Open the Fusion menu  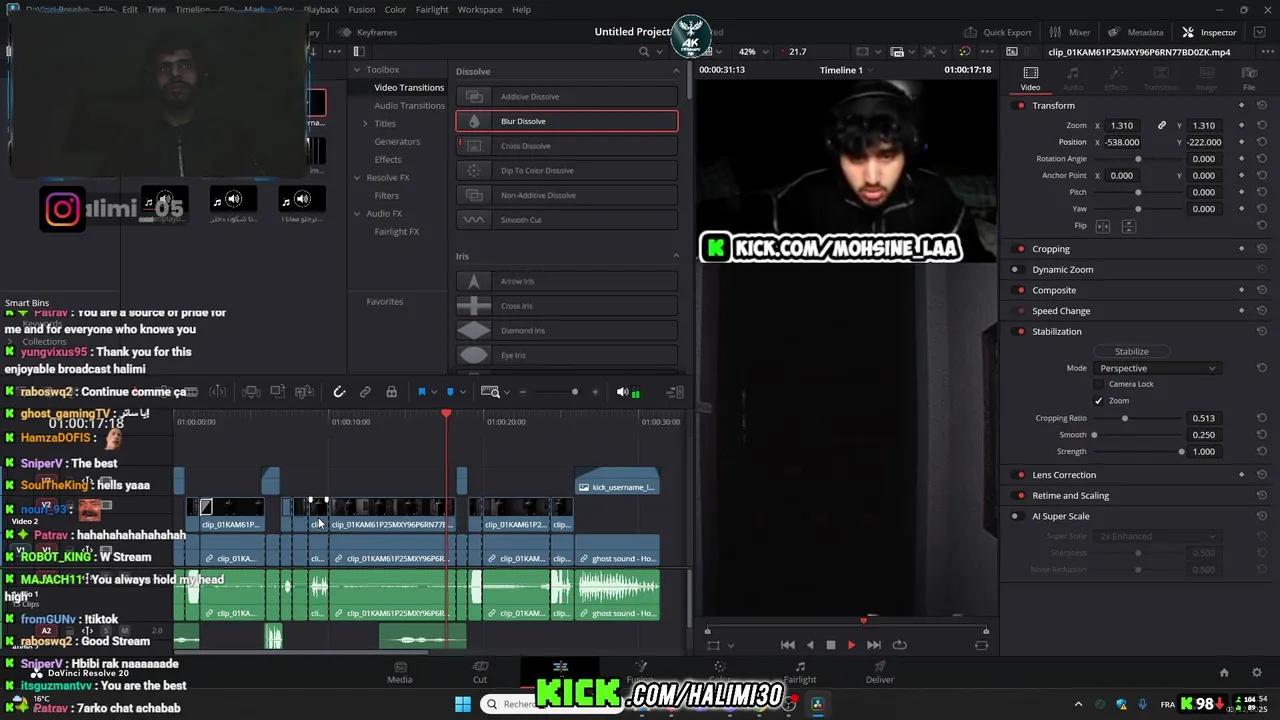click(x=362, y=9)
